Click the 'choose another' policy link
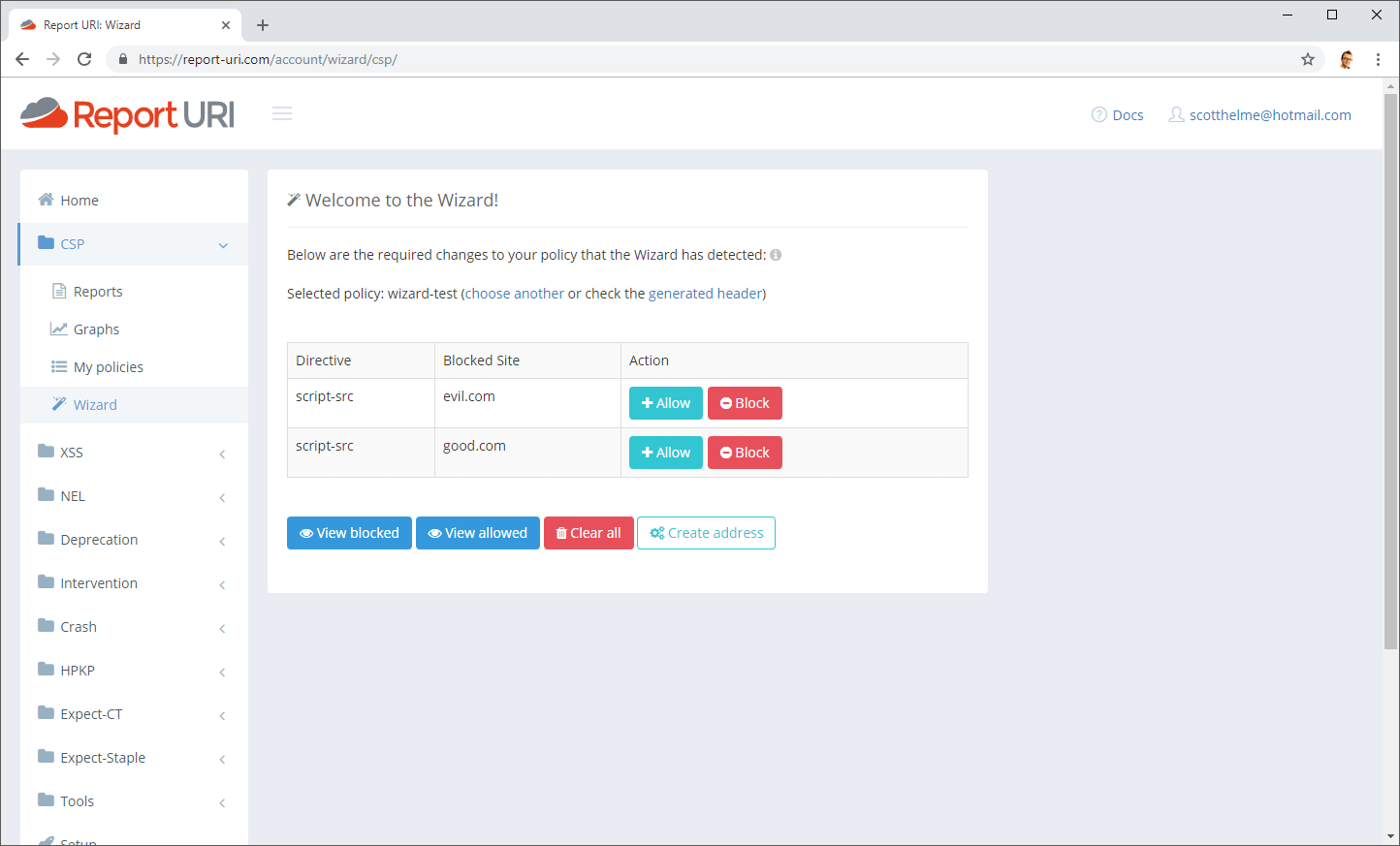 515,294
